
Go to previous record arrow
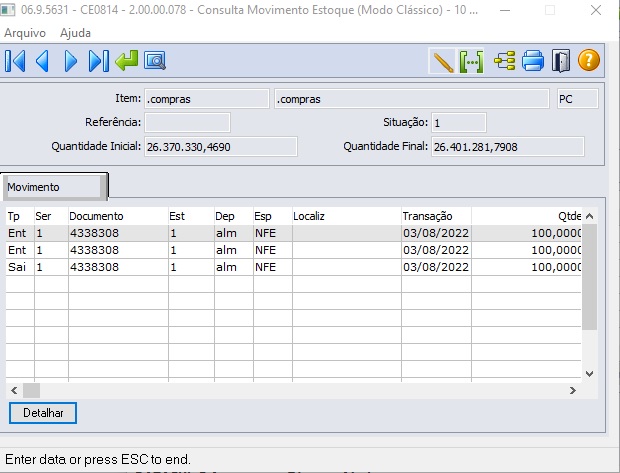42,61
